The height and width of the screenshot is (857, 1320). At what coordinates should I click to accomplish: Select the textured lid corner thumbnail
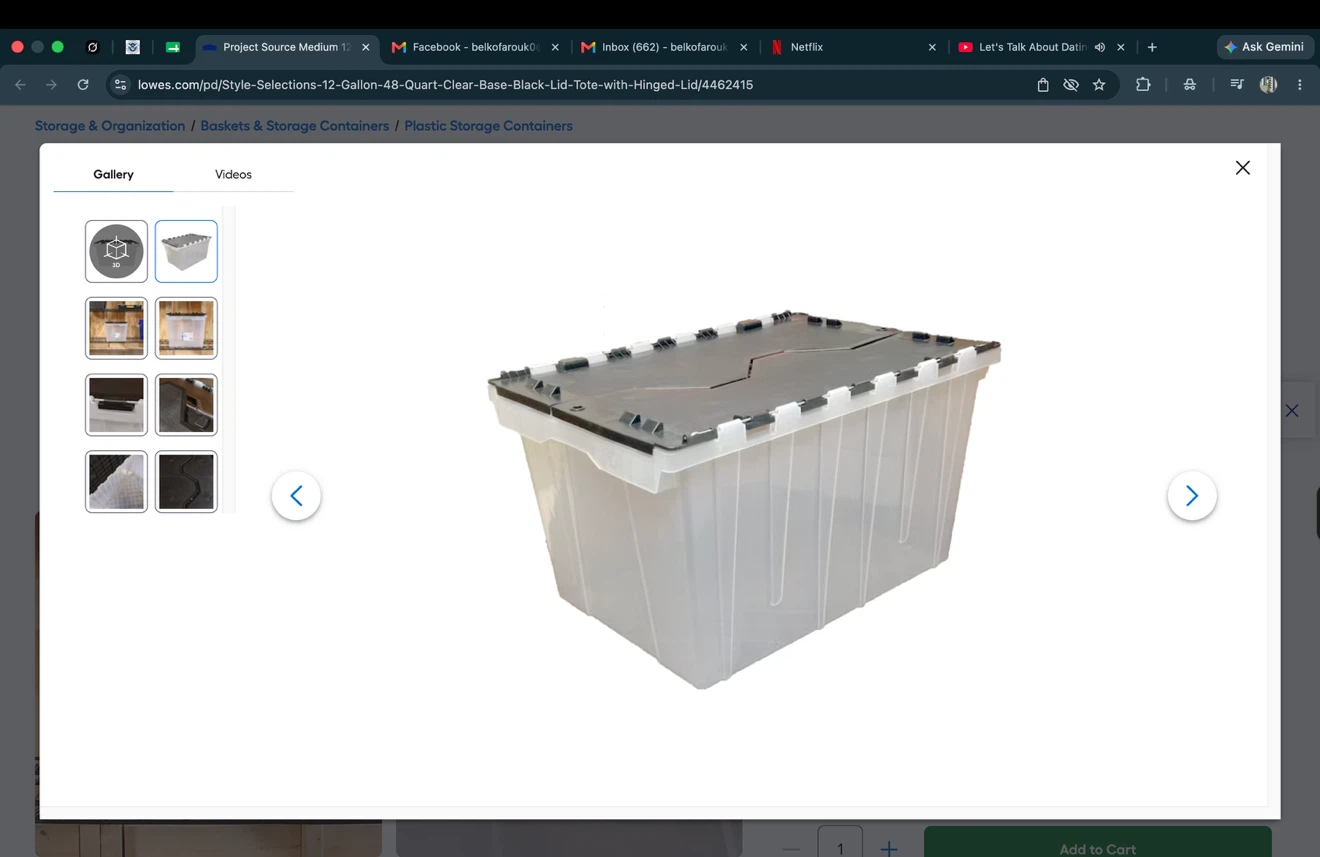coord(116,482)
